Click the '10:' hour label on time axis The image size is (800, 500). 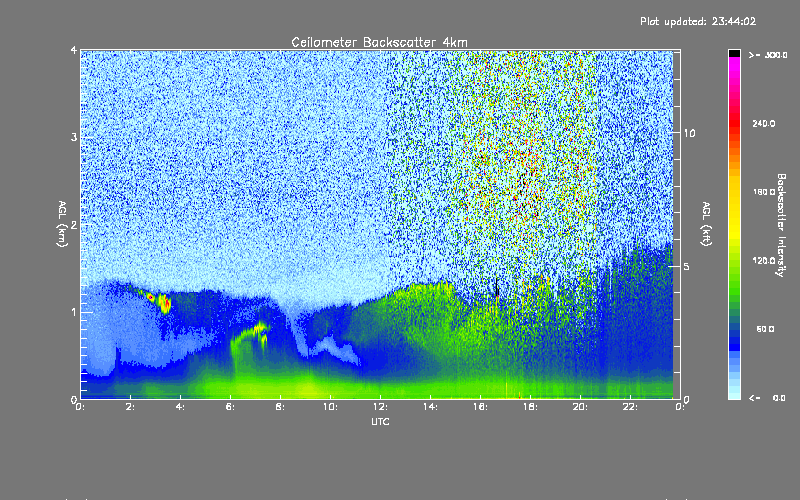click(x=330, y=407)
